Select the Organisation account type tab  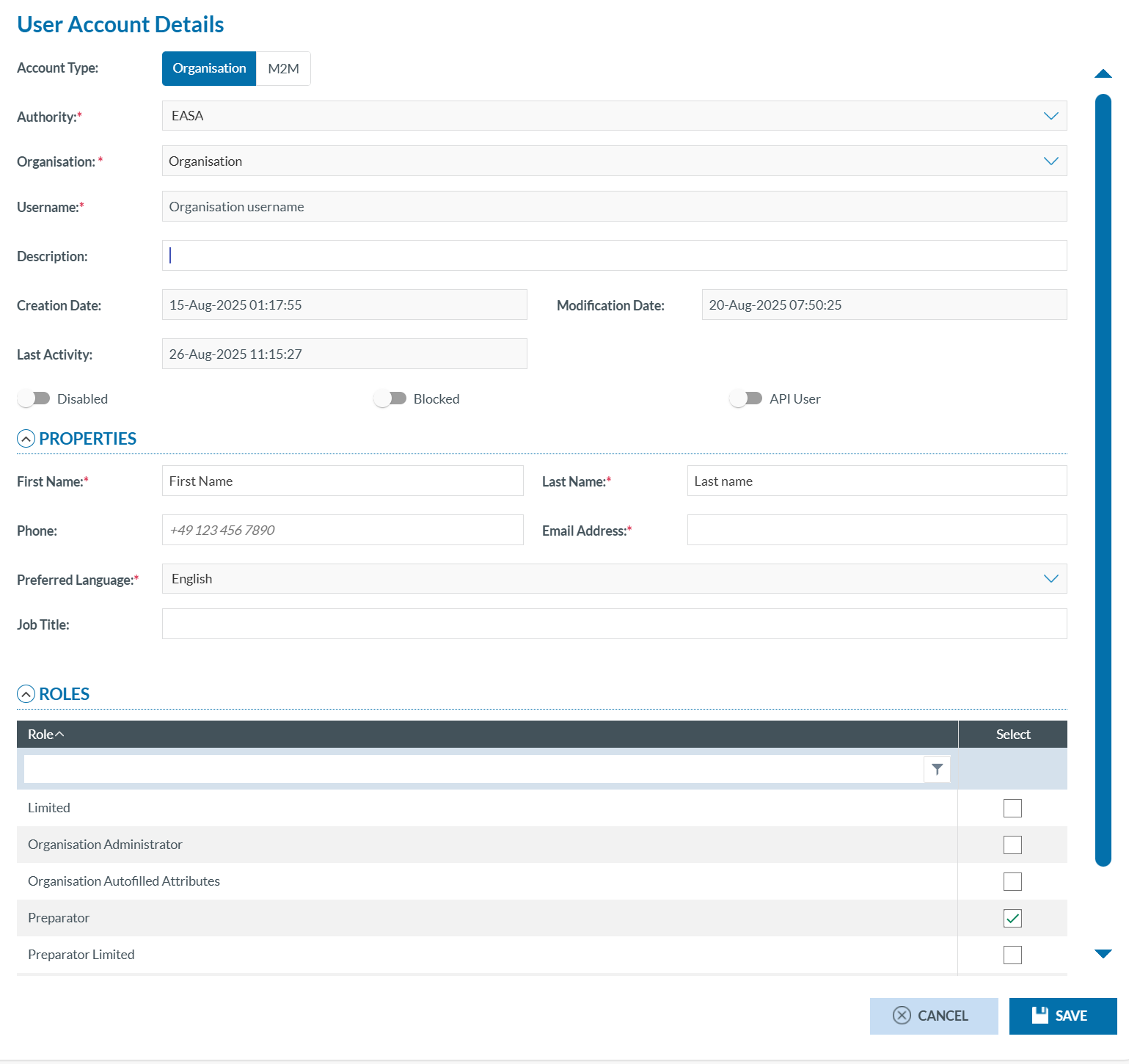[x=209, y=69]
